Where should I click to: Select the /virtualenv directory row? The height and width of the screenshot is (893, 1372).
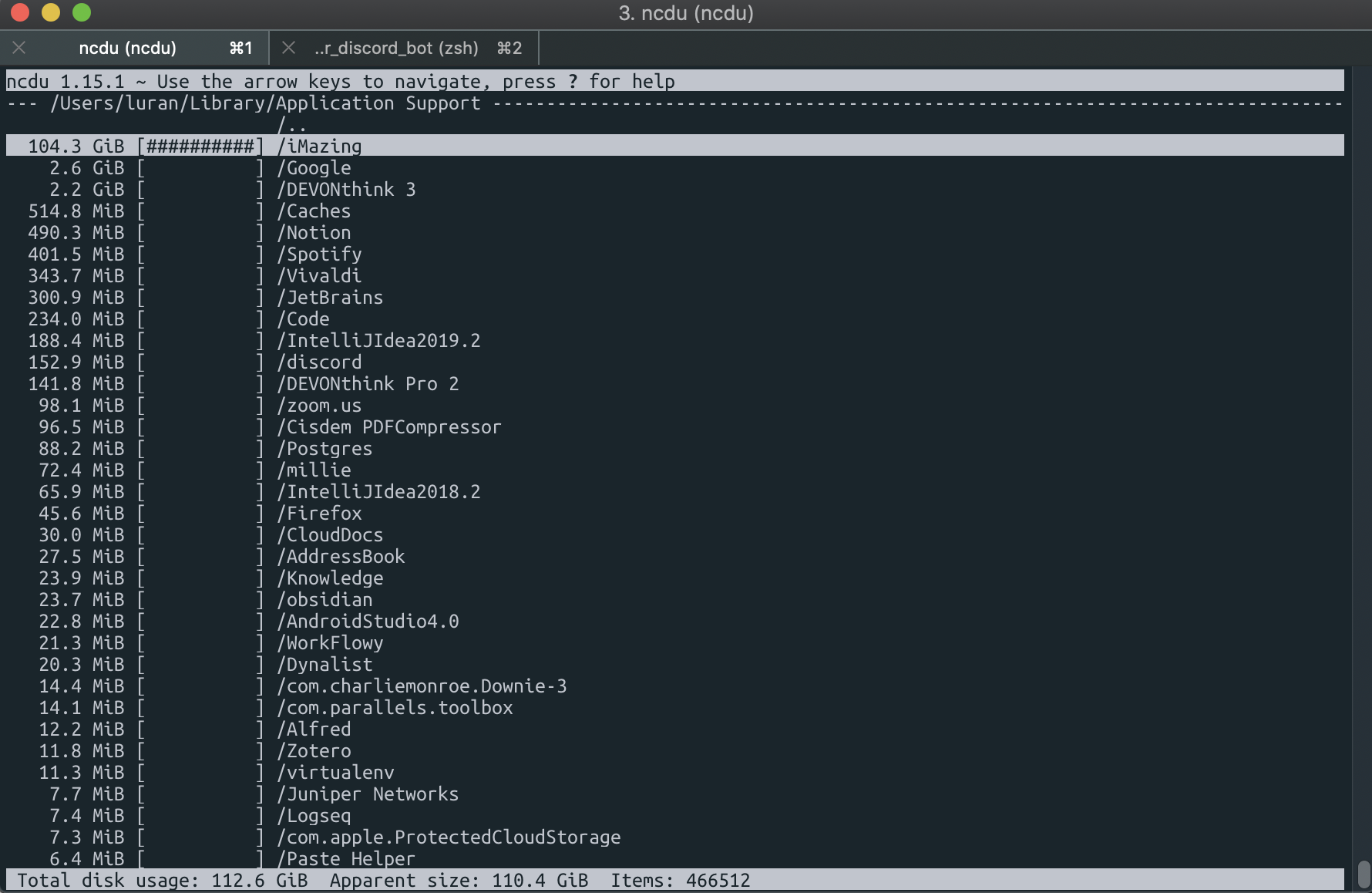coord(675,772)
